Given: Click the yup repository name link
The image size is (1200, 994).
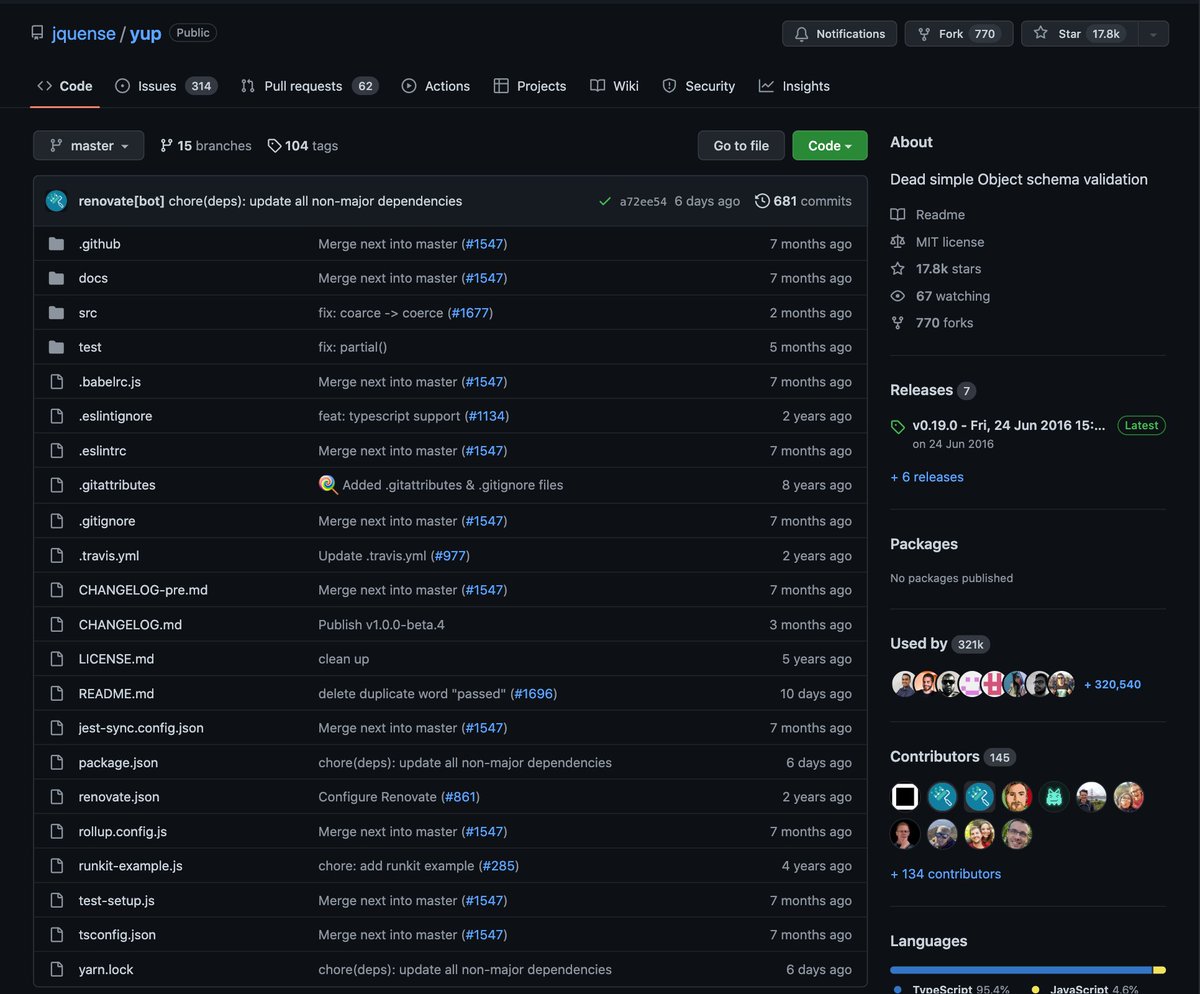Looking at the screenshot, I should [146, 33].
